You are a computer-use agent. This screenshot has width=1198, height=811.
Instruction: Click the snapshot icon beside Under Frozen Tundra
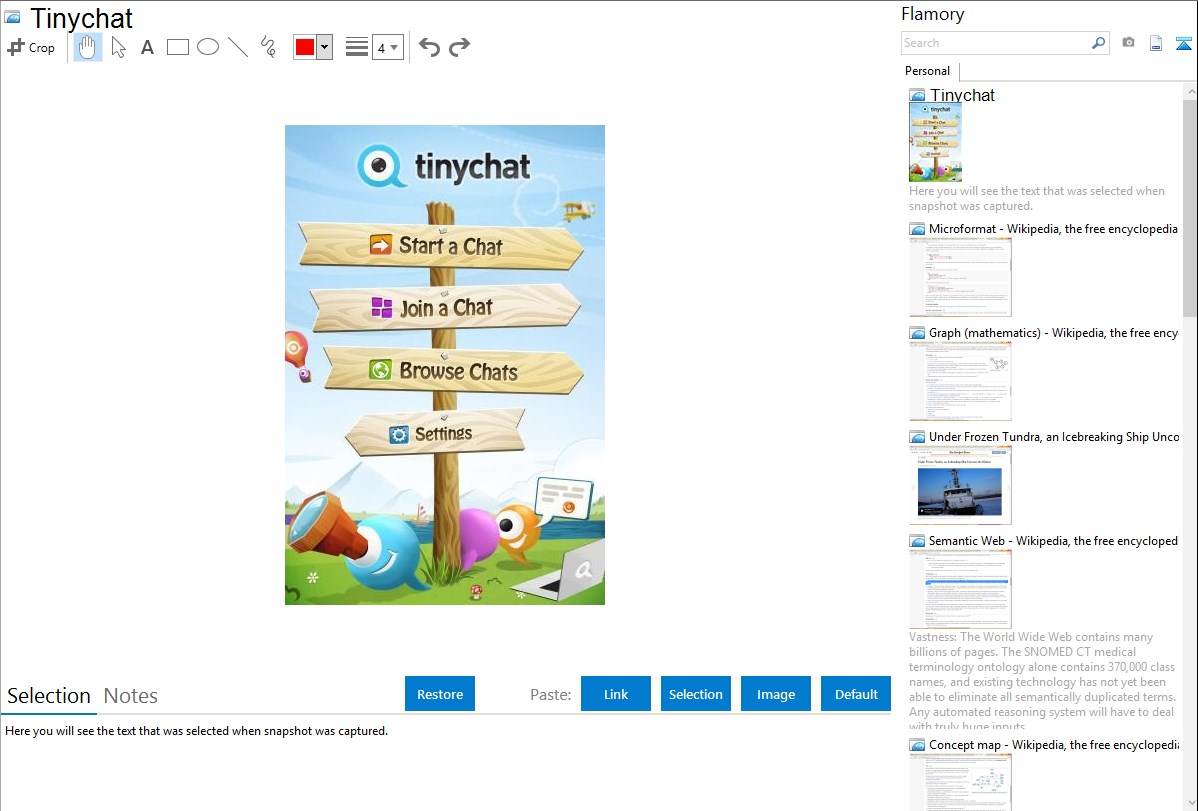pos(917,436)
